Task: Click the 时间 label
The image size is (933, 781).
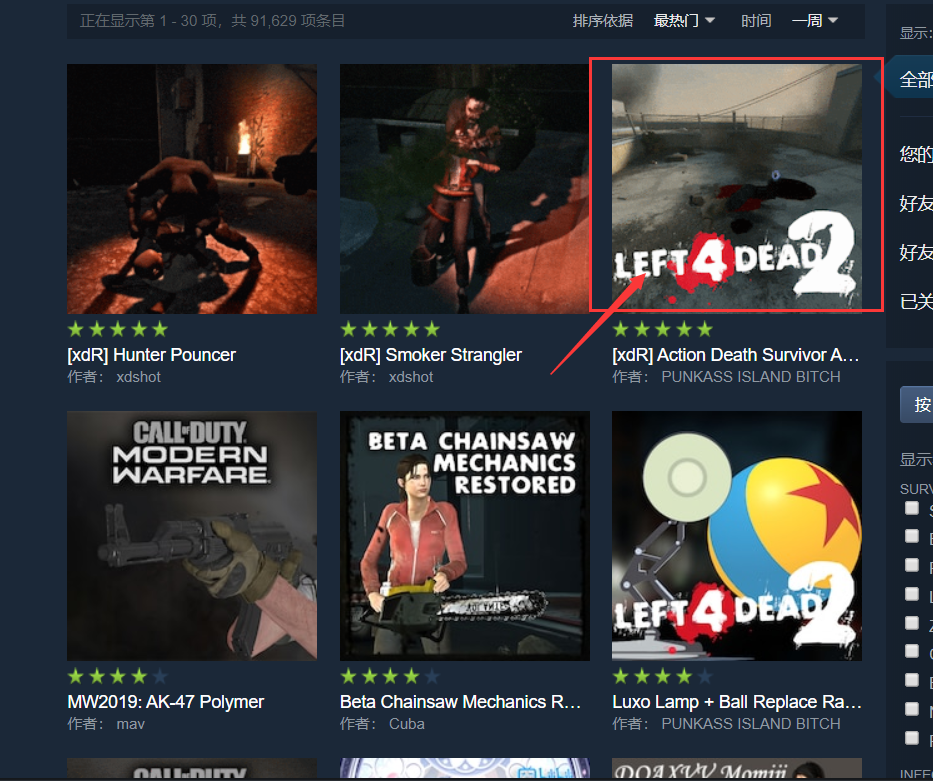Action: pyautogui.click(x=756, y=21)
